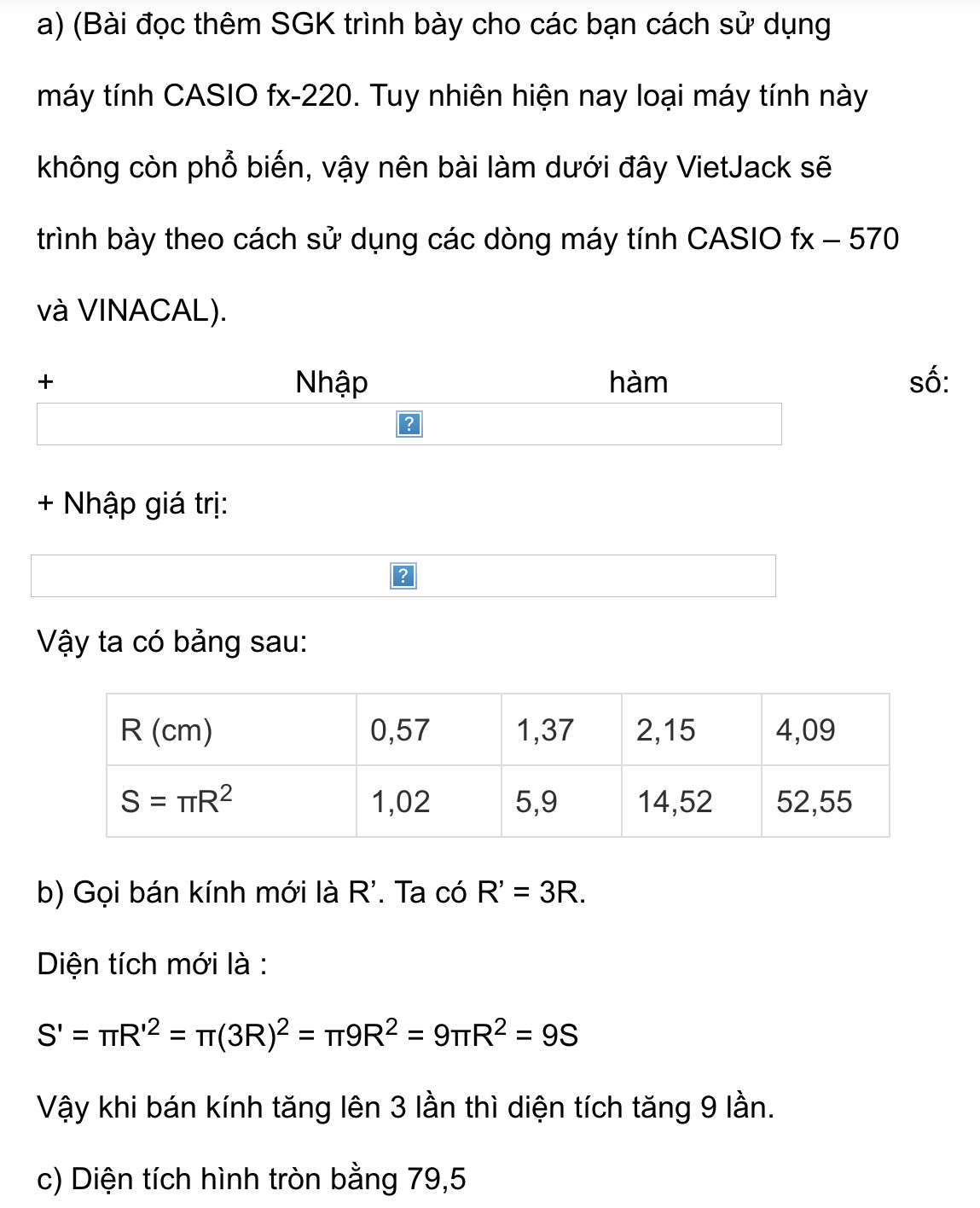Click the cell showing 4,09
The image size is (980, 1208).
pyautogui.click(x=825, y=730)
